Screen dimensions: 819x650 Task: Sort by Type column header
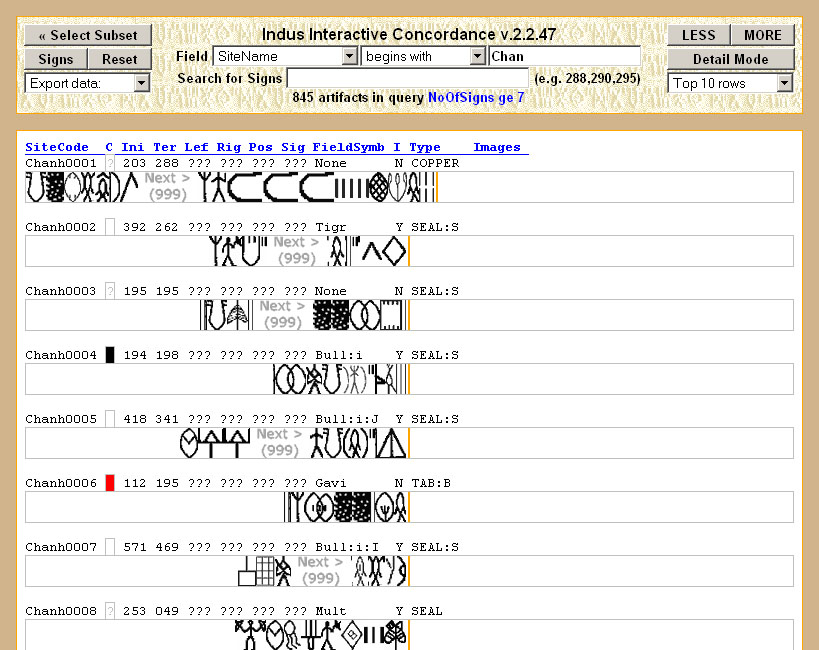(x=425, y=147)
